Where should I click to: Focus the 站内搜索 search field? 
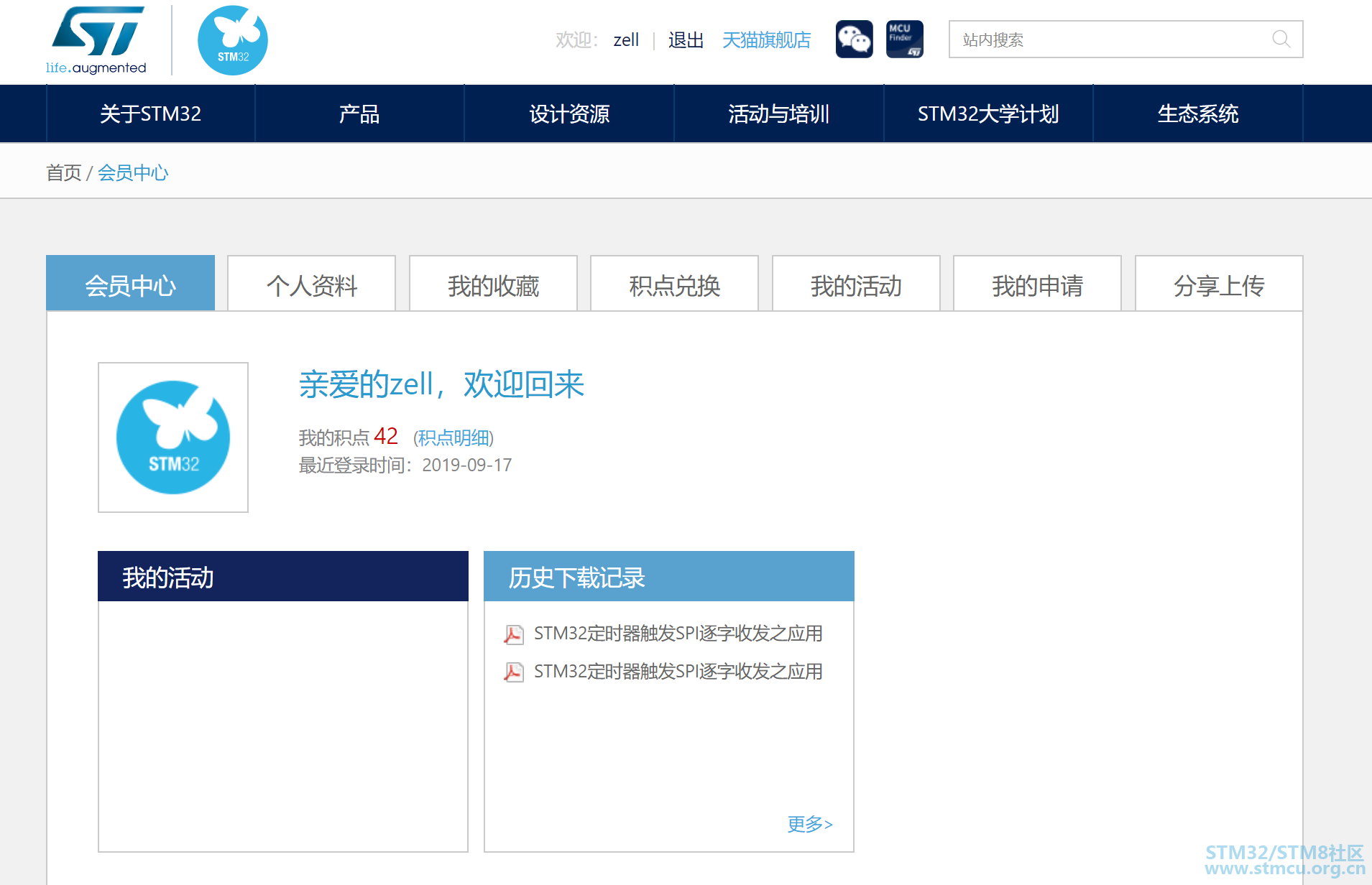click(x=1125, y=39)
